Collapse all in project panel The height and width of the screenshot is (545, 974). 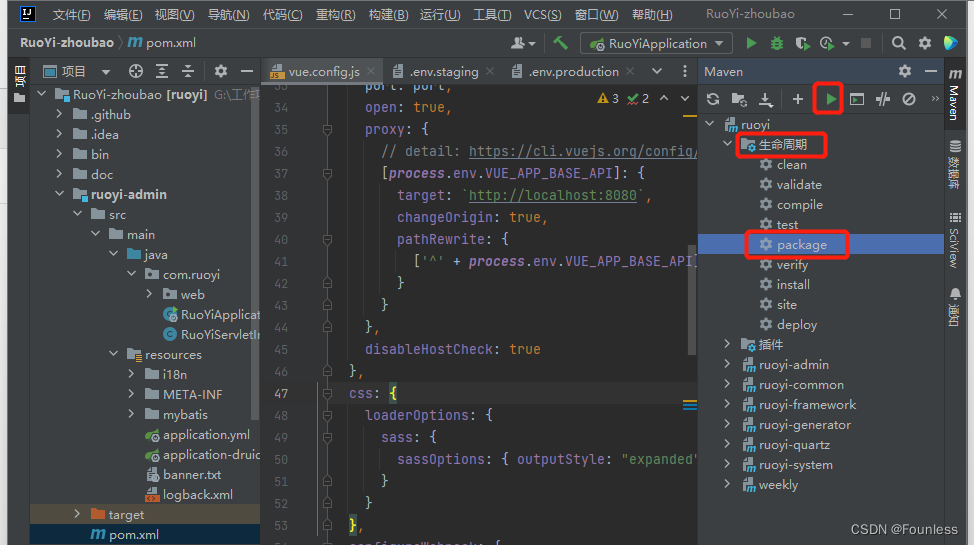188,71
